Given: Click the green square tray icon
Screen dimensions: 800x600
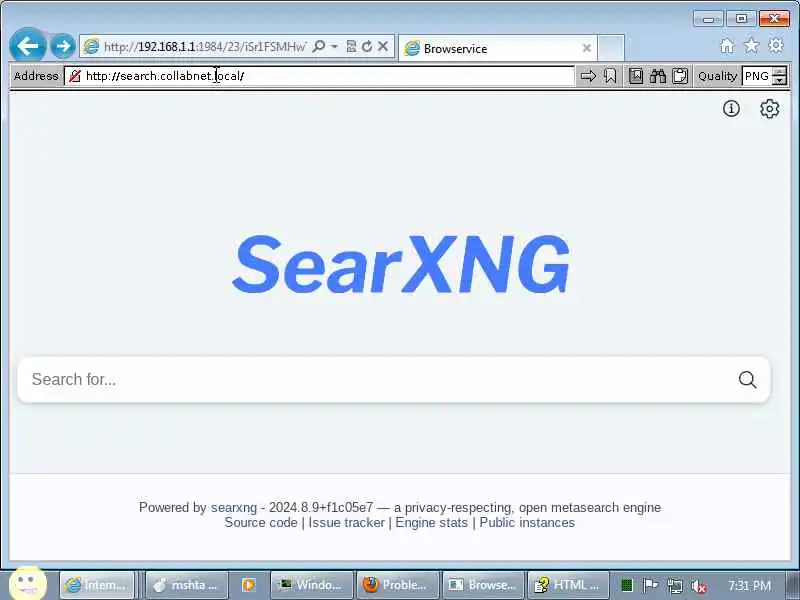Looking at the screenshot, I should coord(627,585).
